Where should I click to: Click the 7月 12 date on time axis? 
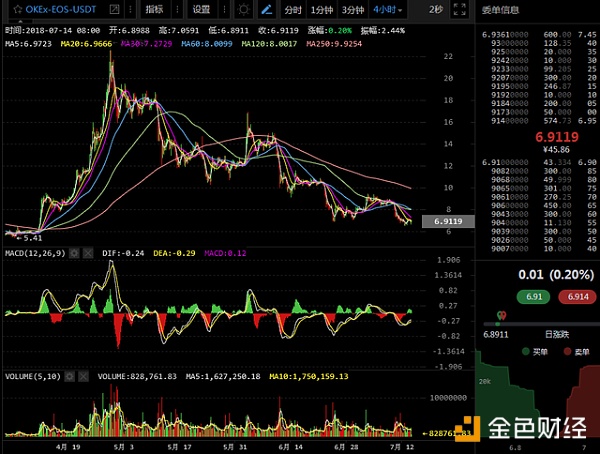pyautogui.click(x=402, y=447)
